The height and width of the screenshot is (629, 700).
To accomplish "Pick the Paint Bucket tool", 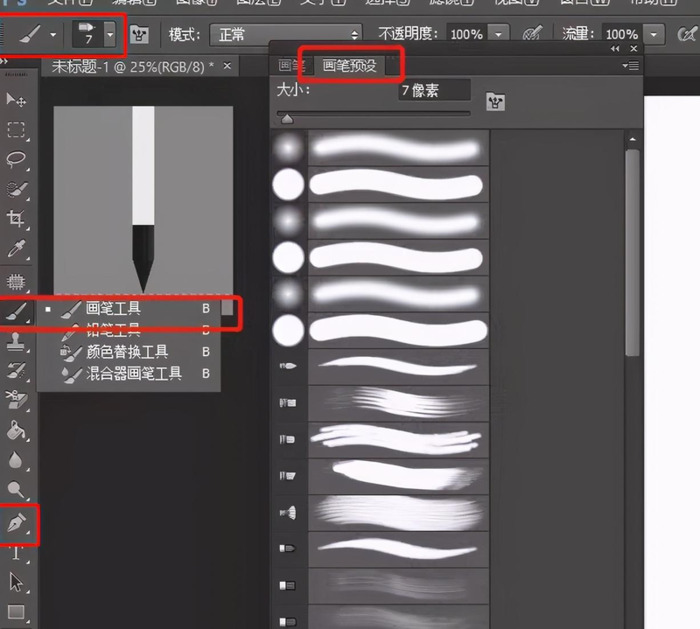I will 16,431.
